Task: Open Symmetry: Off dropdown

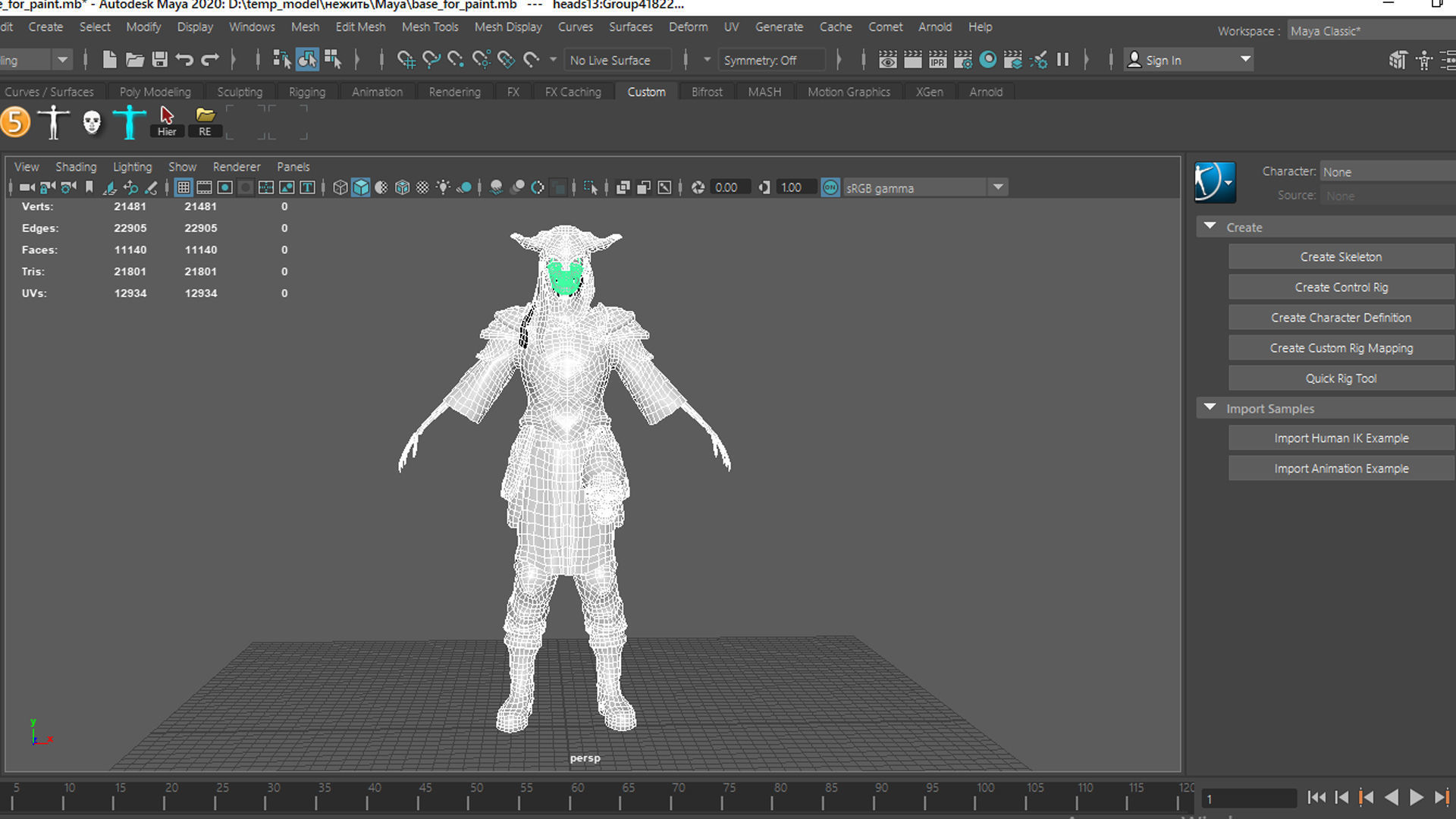Action: pyautogui.click(x=771, y=60)
